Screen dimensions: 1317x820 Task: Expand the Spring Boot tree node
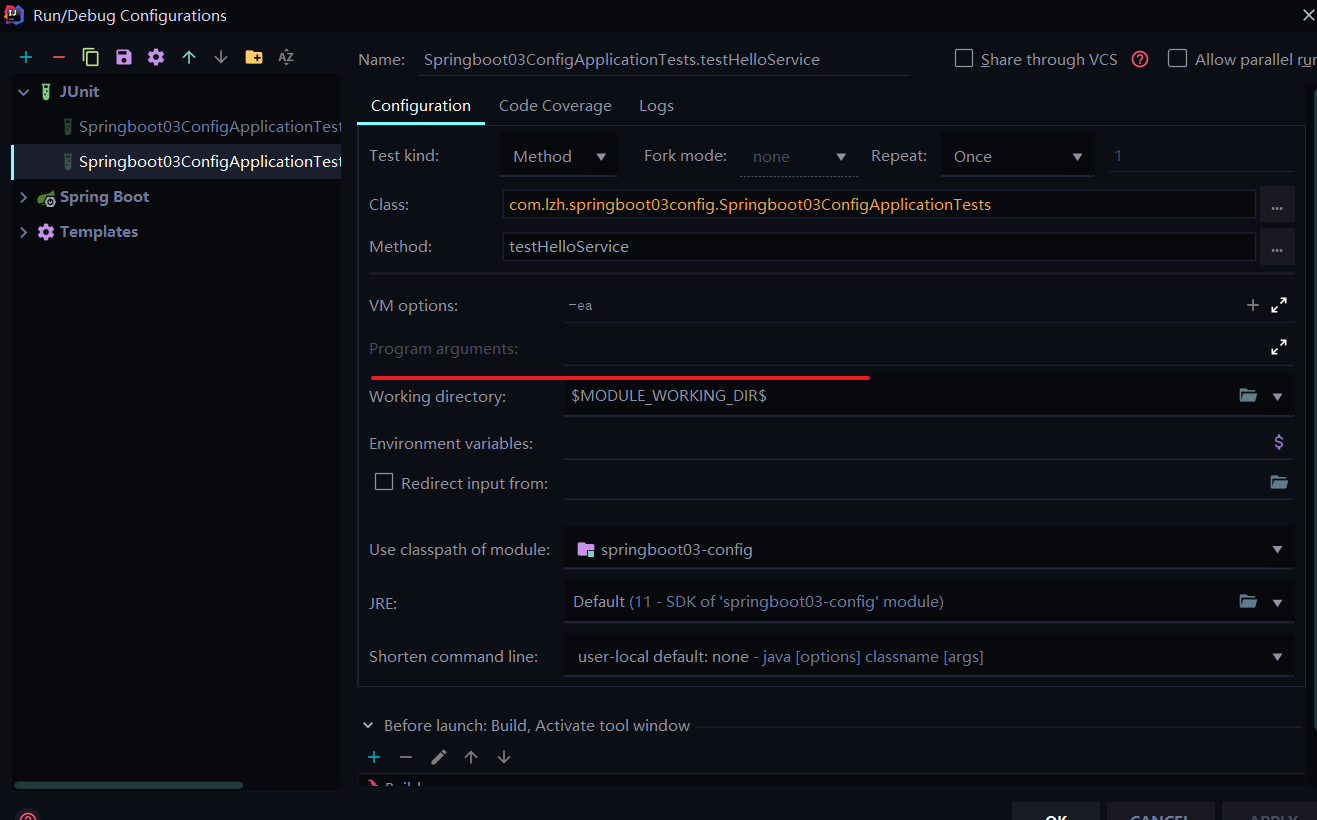tap(24, 197)
